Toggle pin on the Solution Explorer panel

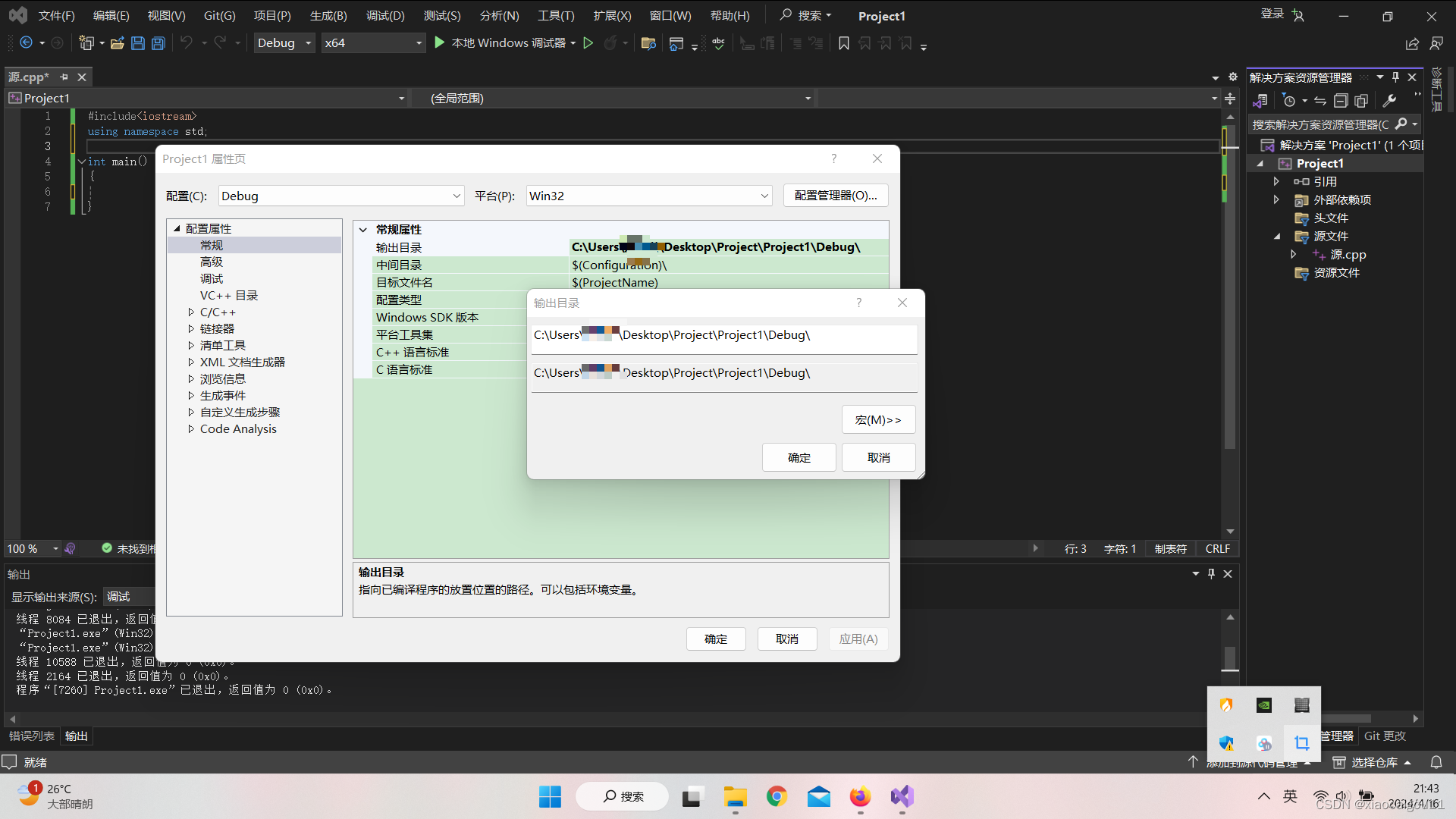[1395, 77]
